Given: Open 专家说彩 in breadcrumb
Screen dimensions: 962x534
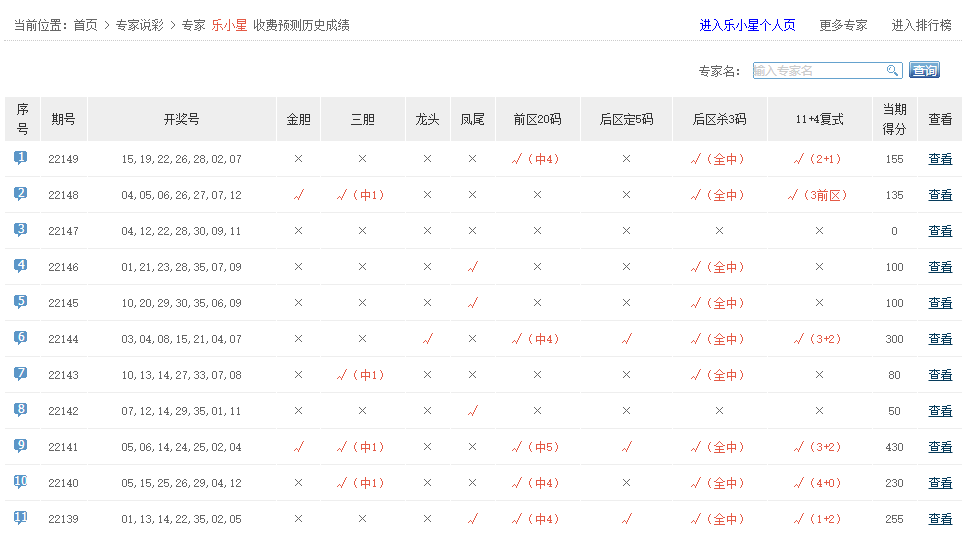Looking at the screenshot, I should (x=141, y=25).
